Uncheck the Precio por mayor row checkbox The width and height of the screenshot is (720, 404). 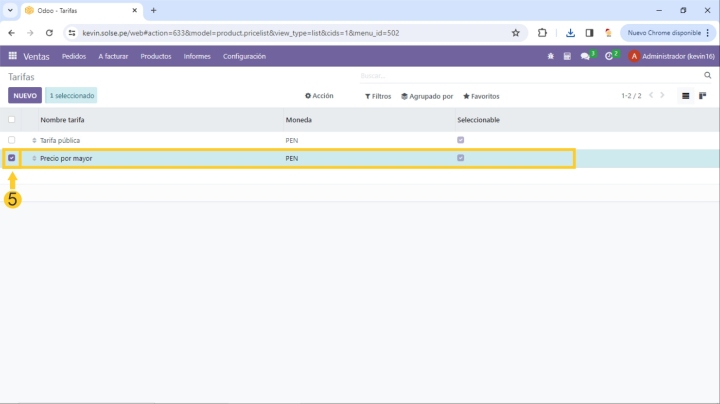[x=12, y=158]
